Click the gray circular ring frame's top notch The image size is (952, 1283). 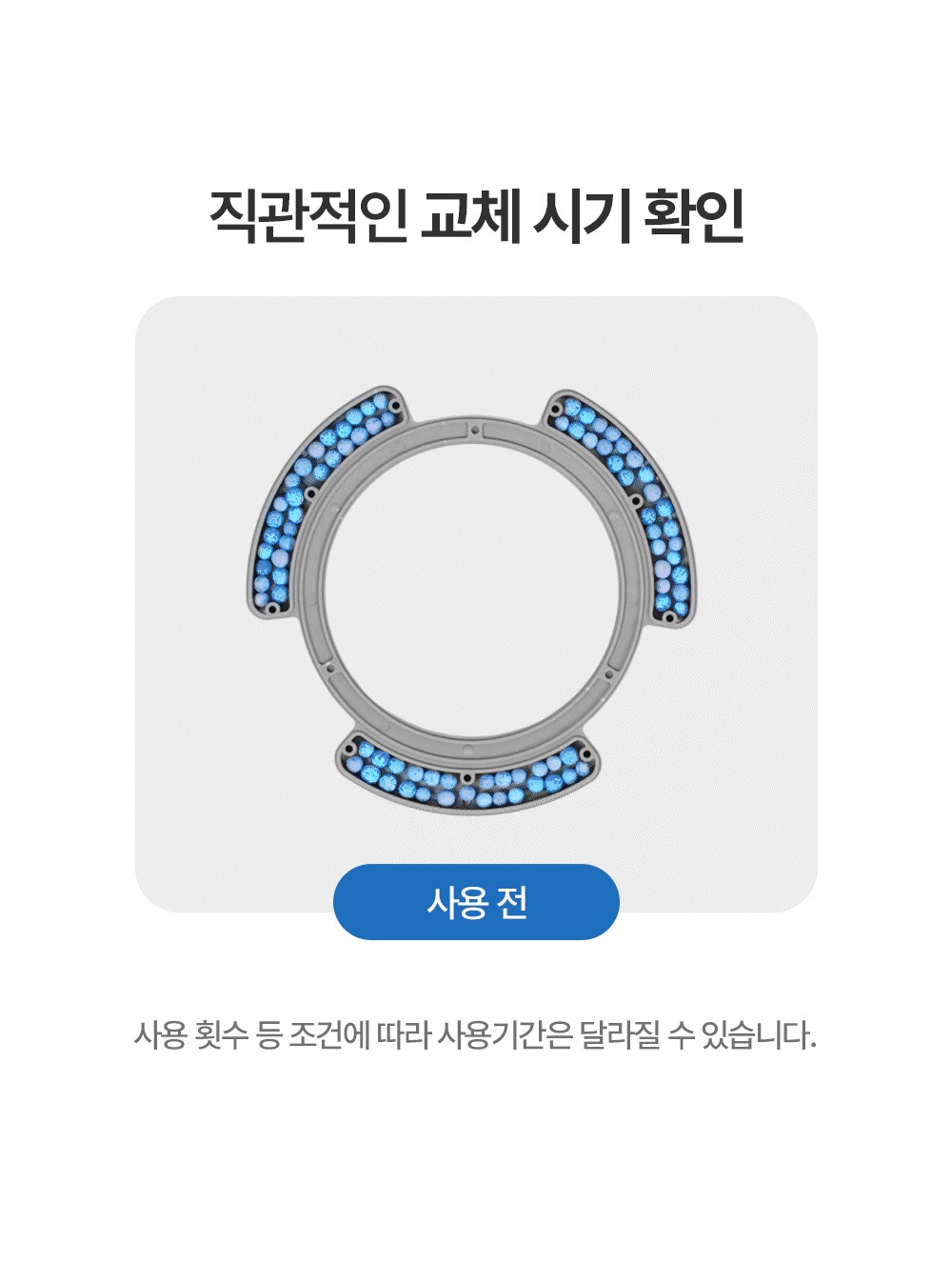[474, 429]
